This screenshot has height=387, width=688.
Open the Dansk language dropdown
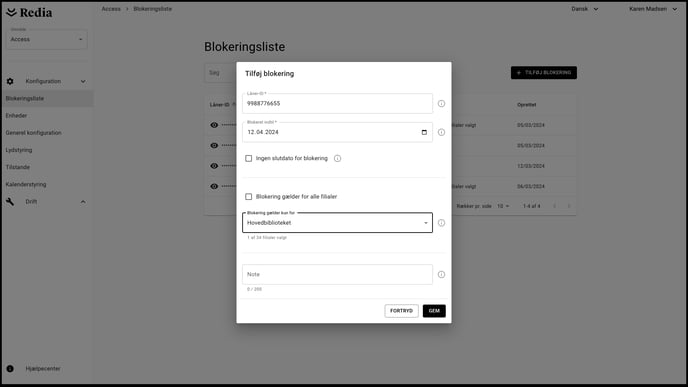pyautogui.click(x=584, y=9)
